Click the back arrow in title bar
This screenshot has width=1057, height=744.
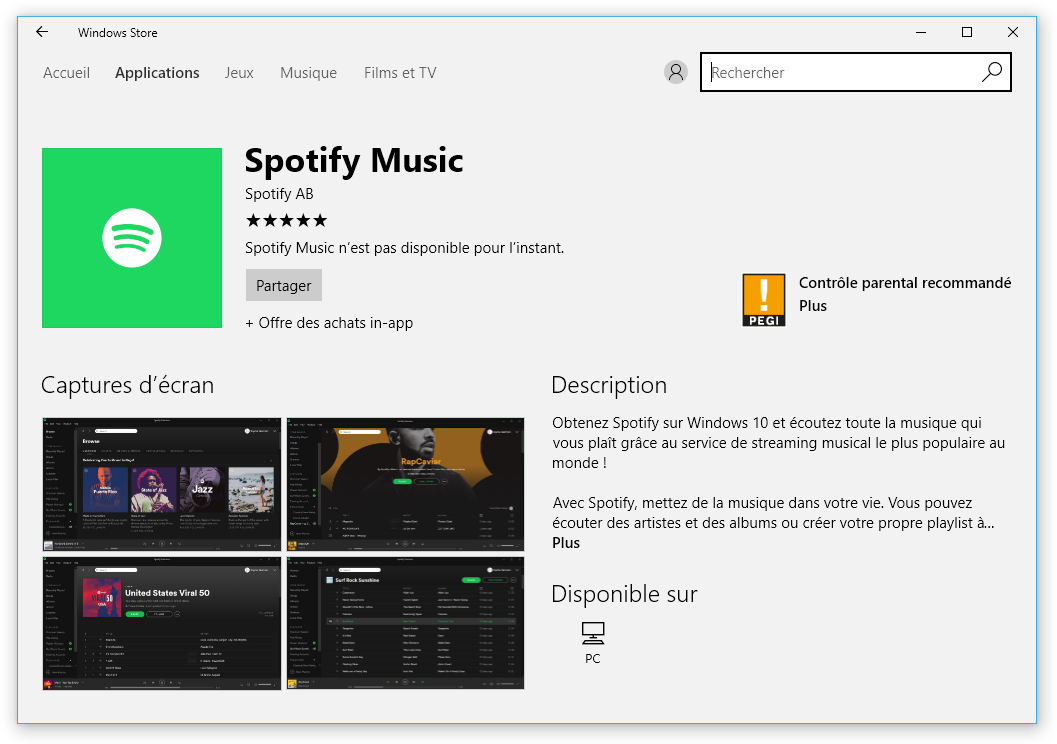tap(42, 32)
